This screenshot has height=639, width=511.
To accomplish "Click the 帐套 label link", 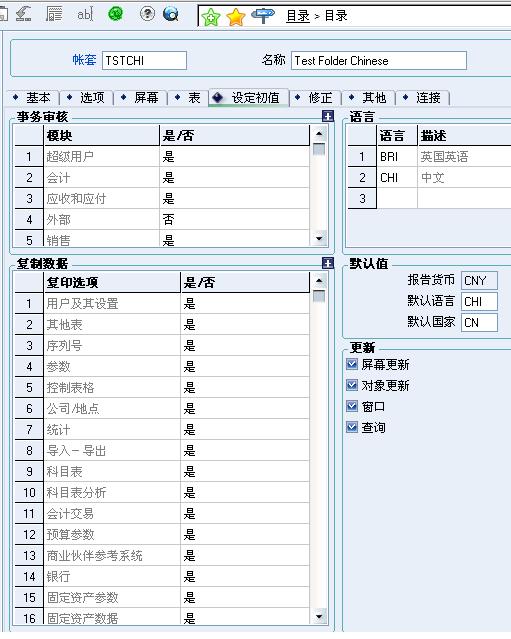I will click(x=84, y=60).
